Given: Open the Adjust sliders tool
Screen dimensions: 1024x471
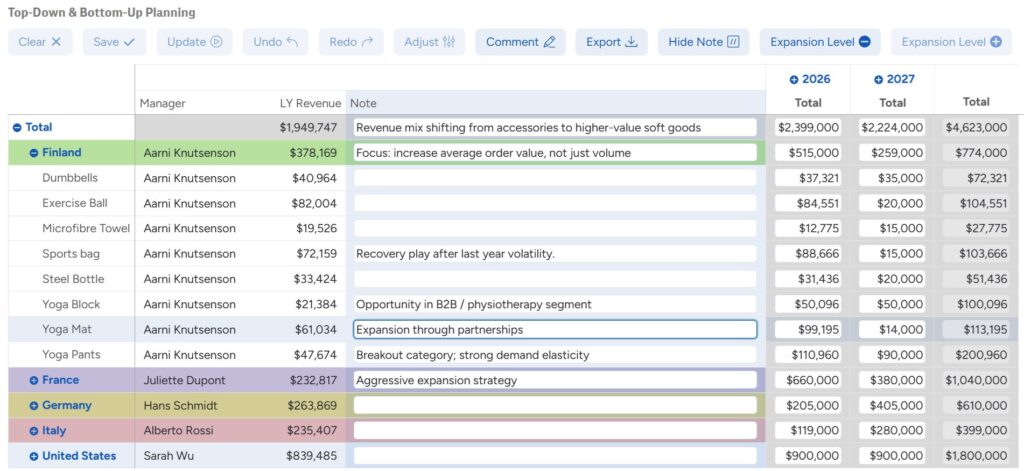Looking at the screenshot, I should 429,42.
